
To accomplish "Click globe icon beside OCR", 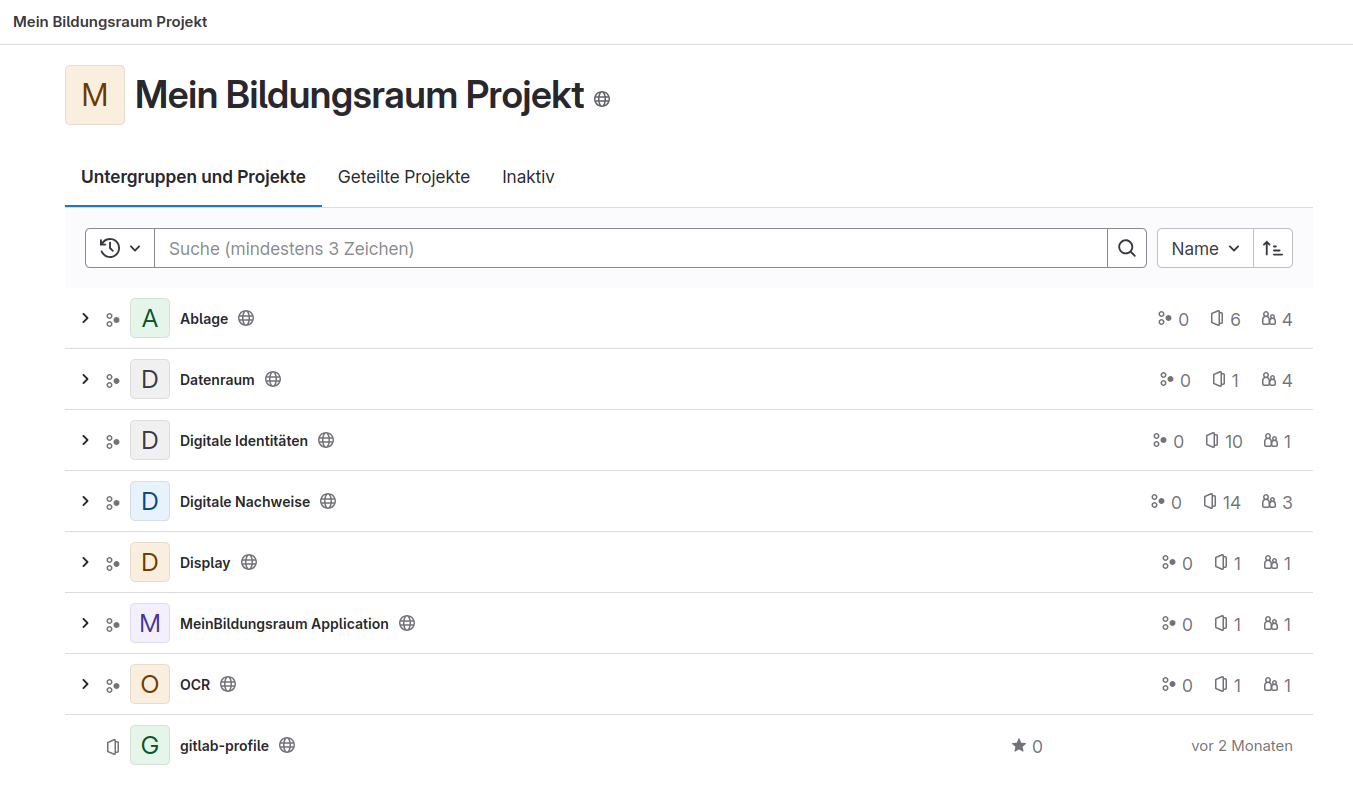I will pyautogui.click(x=228, y=684).
